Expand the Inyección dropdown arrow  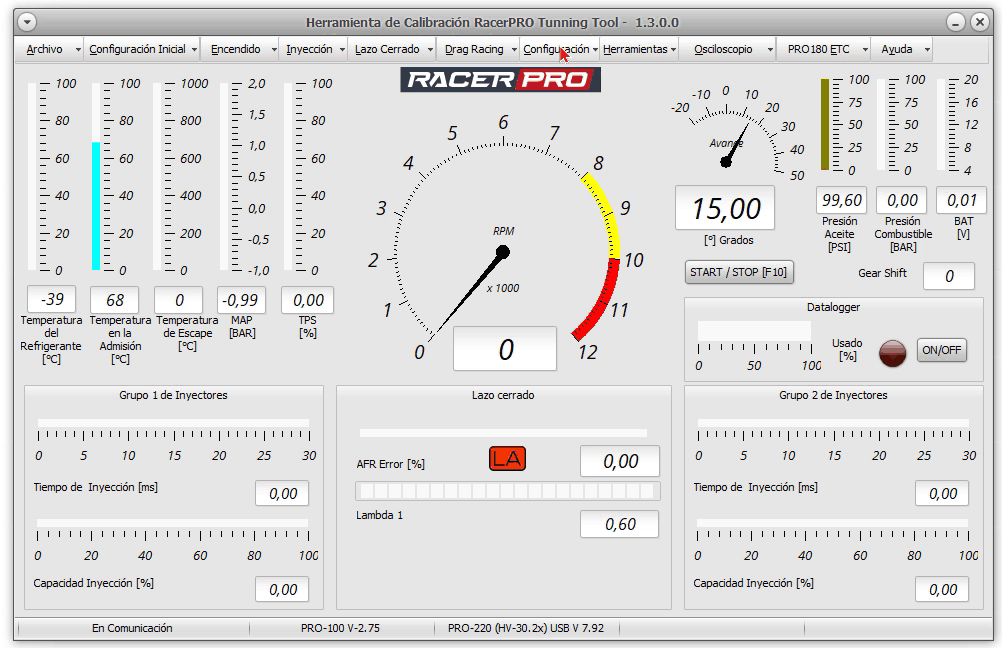pyautogui.click(x=342, y=50)
